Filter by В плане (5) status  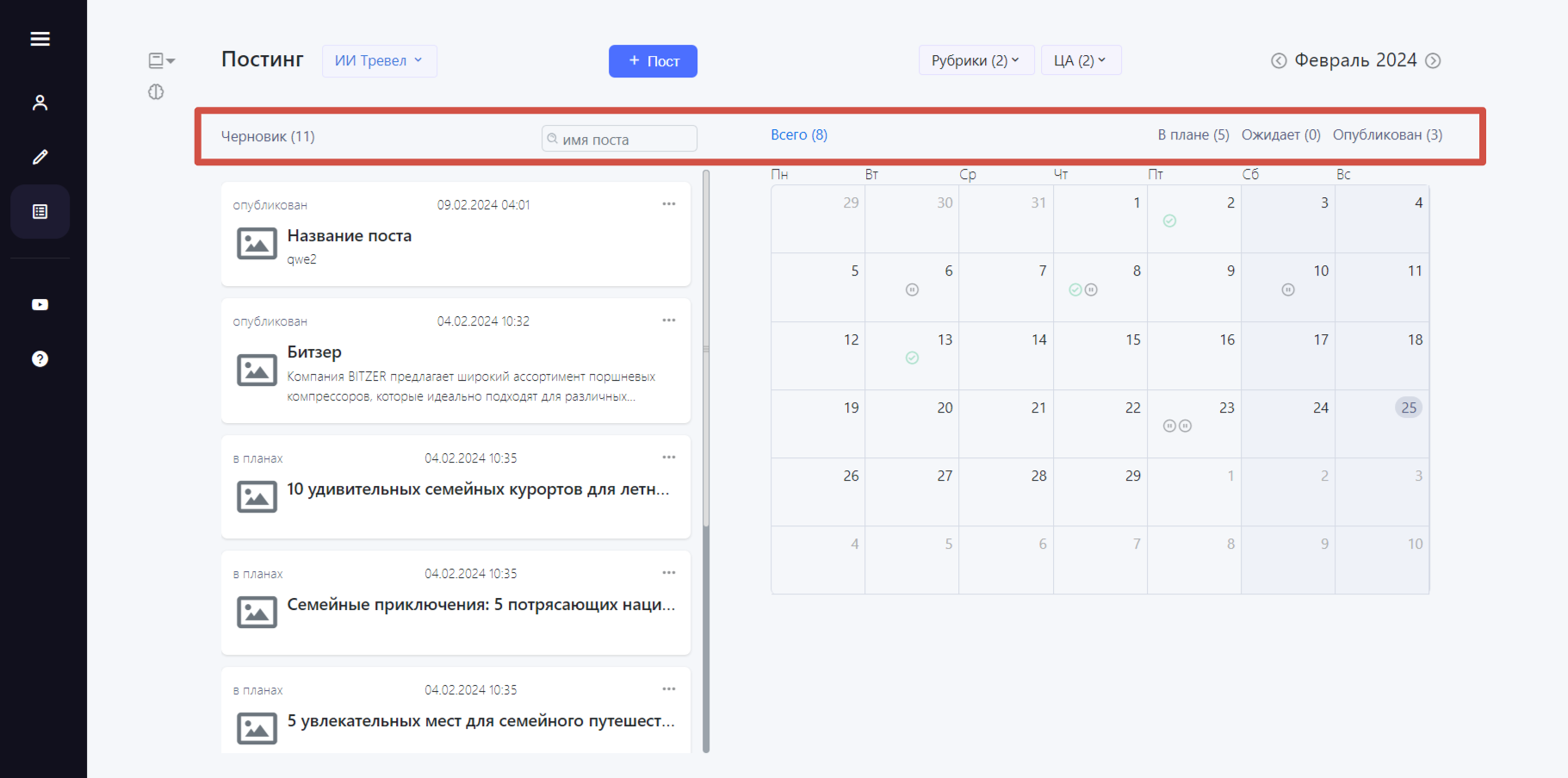click(1193, 134)
